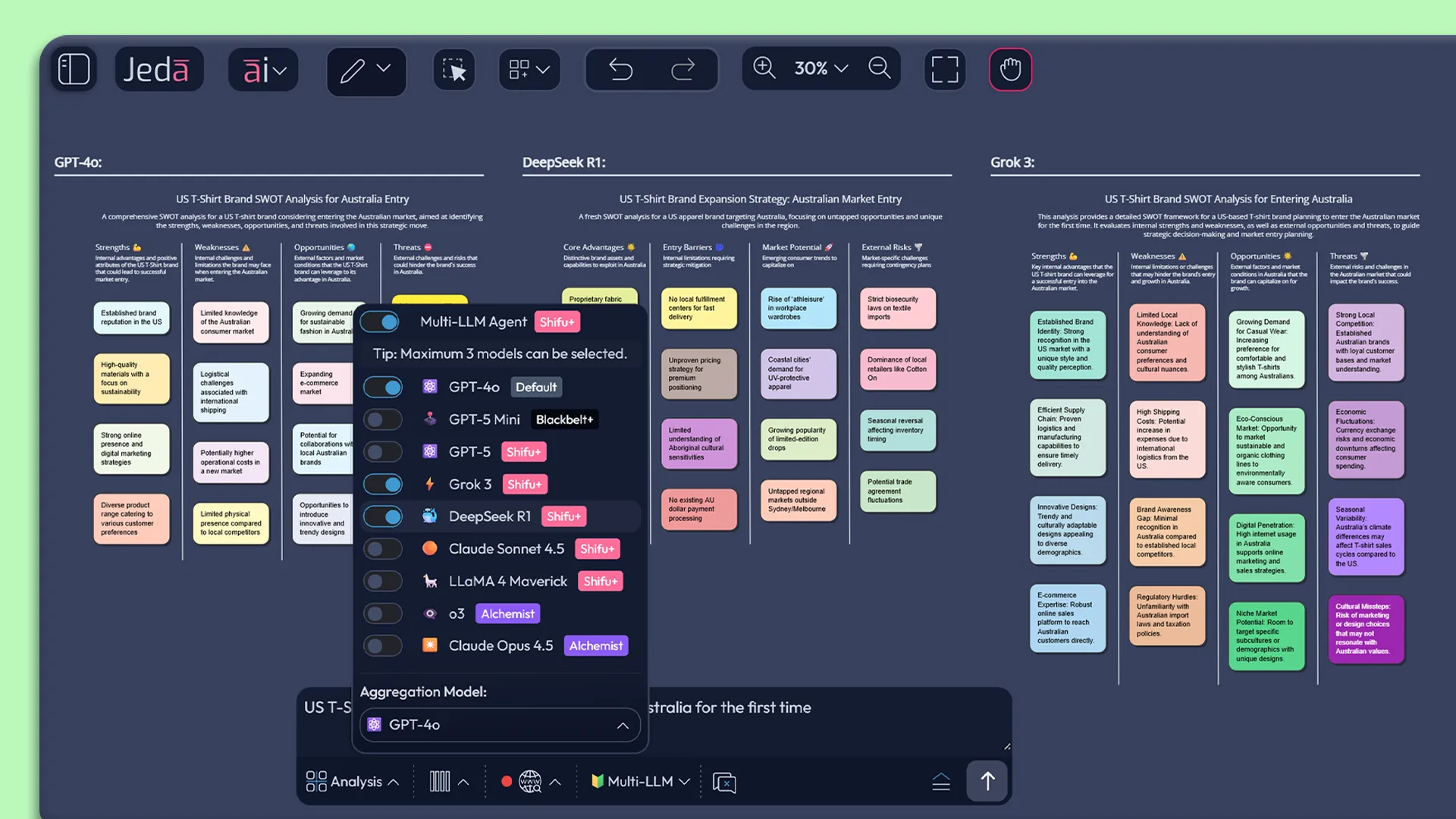The image size is (1456, 819).
Task: Zoom in with the magnifier plus icon
Action: click(x=764, y=68)
